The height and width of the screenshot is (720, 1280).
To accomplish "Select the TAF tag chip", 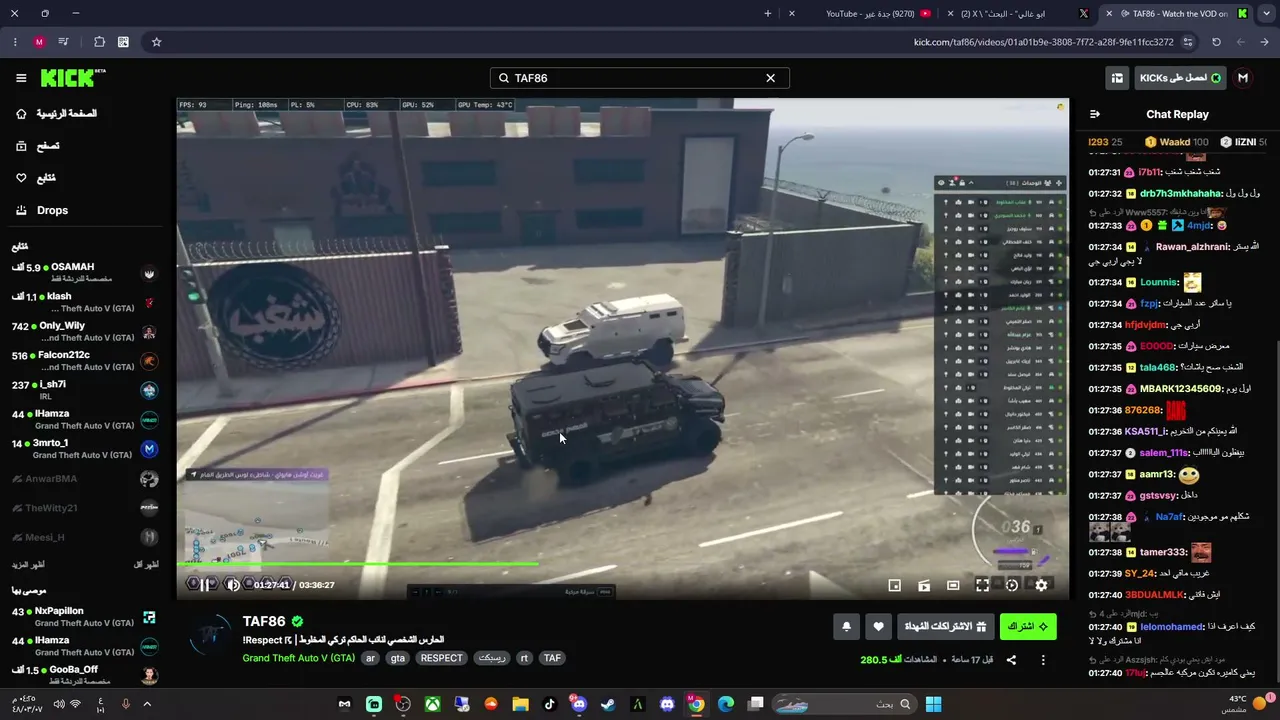I will pyautogui.click(x=552, y=658).
